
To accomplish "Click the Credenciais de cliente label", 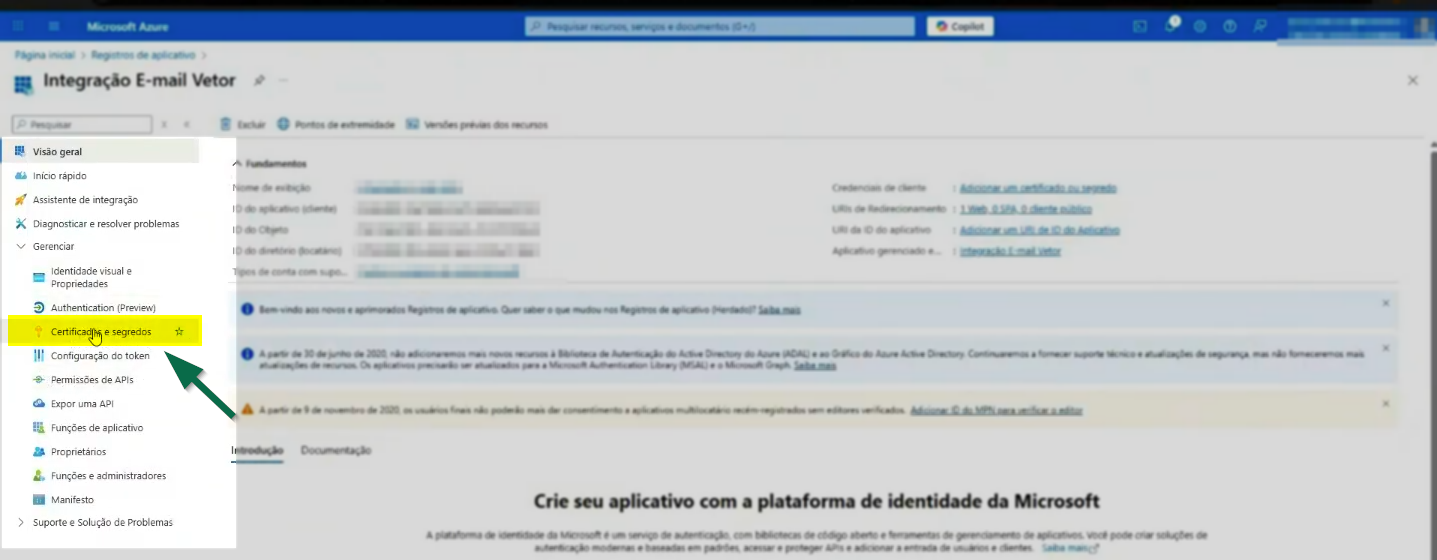I will click(x=879, y=188).
